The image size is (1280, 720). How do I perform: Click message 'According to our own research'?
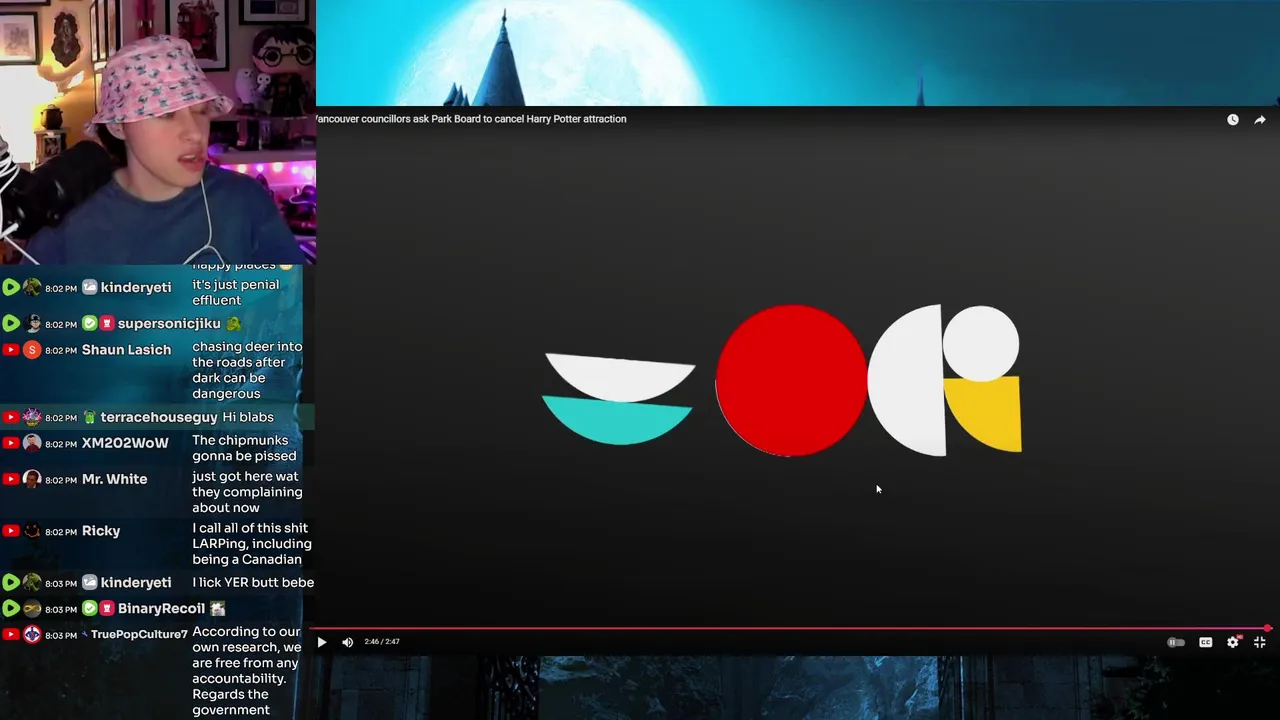coord(246,671)
